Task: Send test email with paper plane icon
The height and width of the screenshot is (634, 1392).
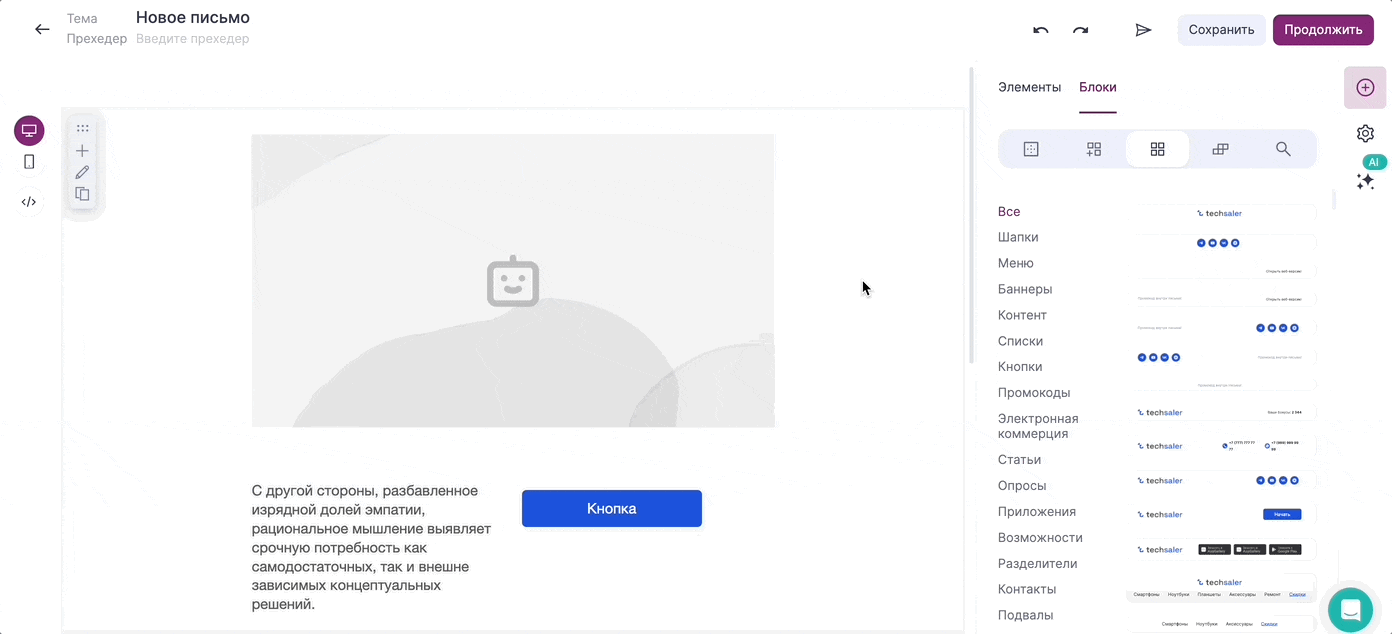Action: coord(1144,30)
